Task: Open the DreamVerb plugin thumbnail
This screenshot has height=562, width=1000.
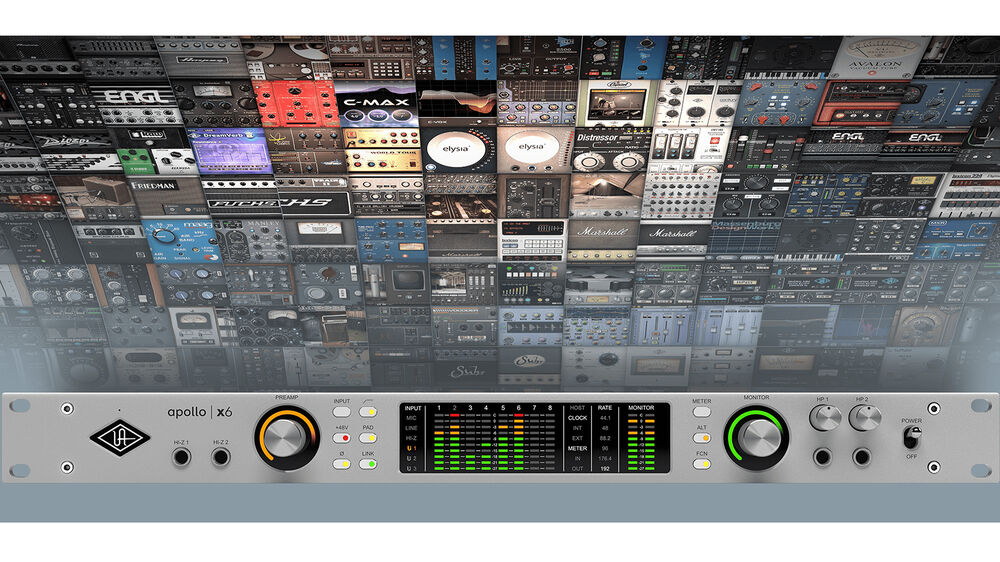Action: (229, 150)
